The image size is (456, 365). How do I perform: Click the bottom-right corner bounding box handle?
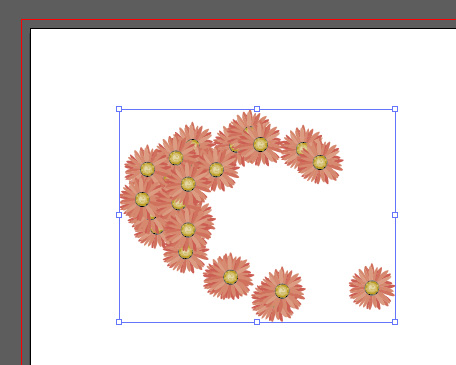(x=395, y=322)
